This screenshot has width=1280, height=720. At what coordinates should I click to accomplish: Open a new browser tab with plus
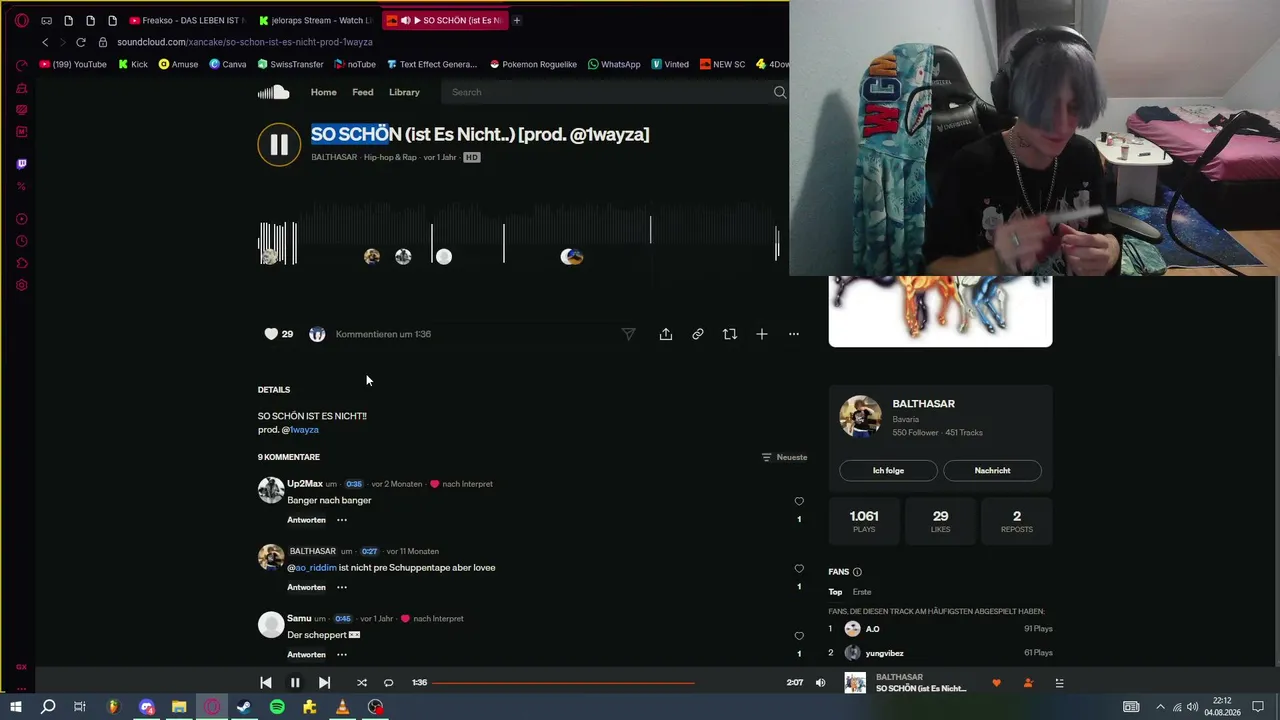click(x=517, y=20)
